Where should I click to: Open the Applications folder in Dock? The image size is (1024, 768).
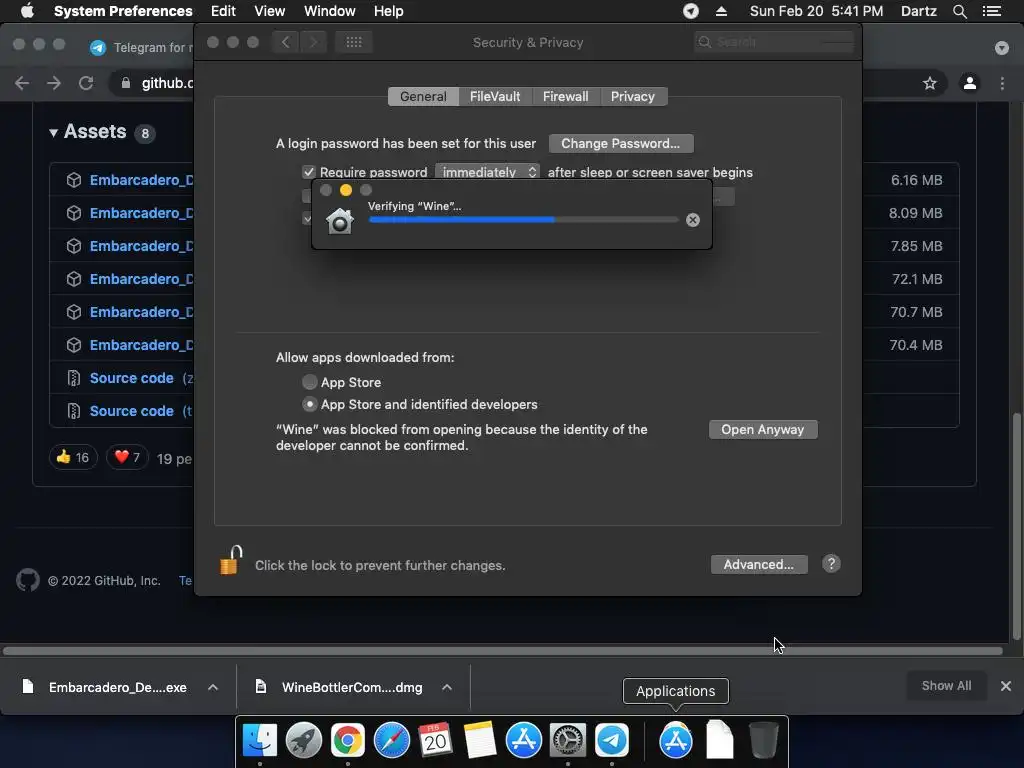[x=675, y=740]
